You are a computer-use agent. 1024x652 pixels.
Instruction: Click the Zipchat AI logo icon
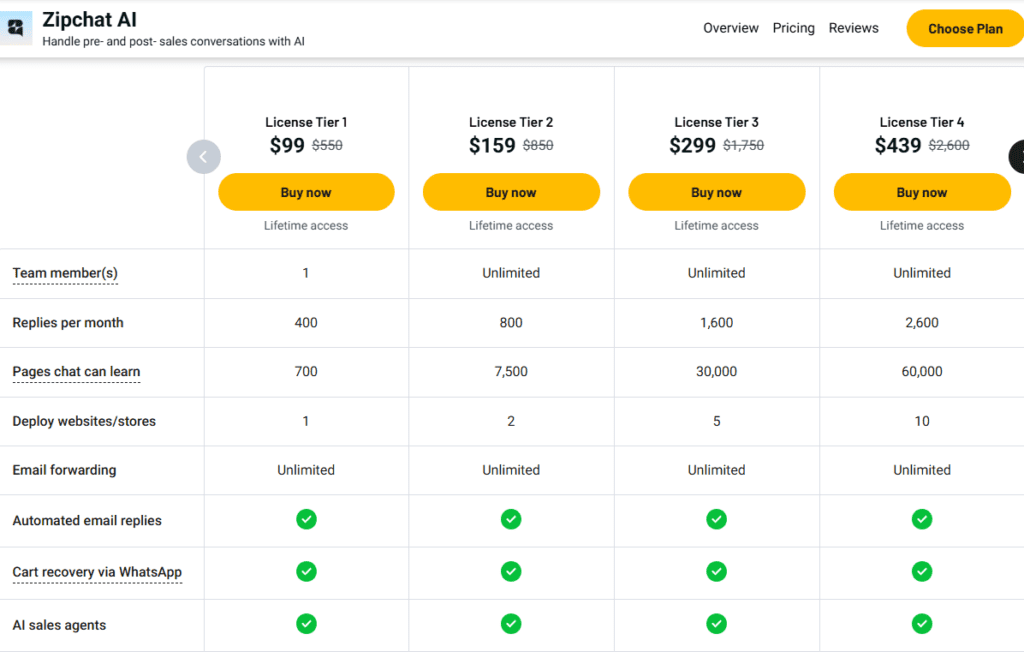tap(15, 27)
